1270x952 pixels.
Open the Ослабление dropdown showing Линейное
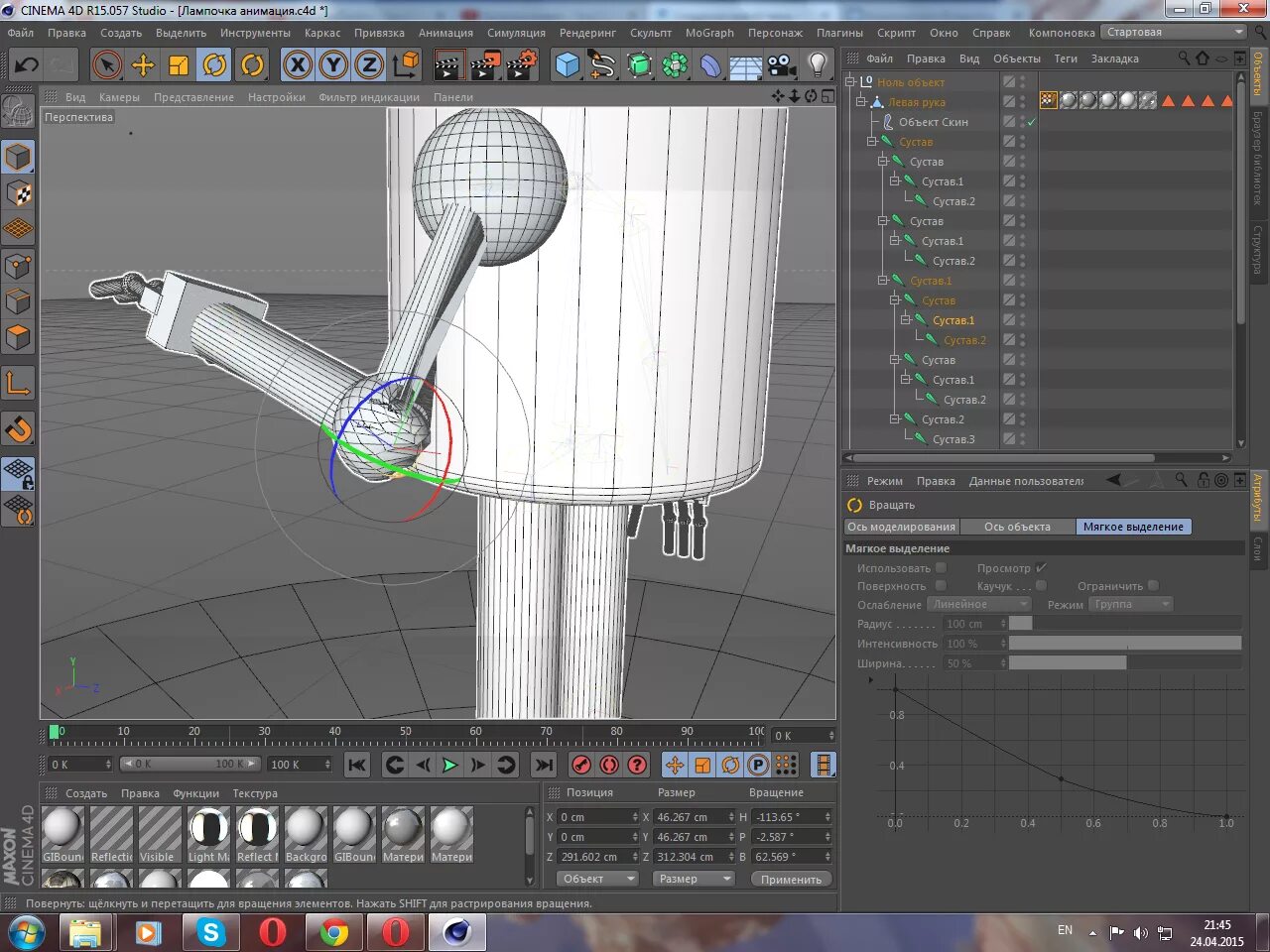pos(978,604)
